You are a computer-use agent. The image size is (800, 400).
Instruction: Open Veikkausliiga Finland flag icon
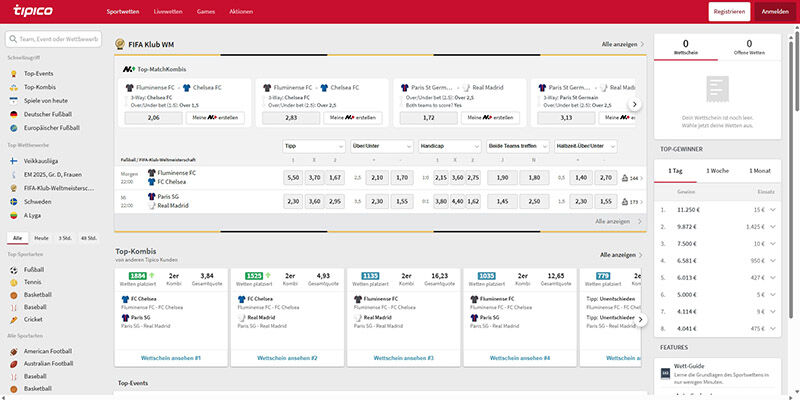pos(14,161)
